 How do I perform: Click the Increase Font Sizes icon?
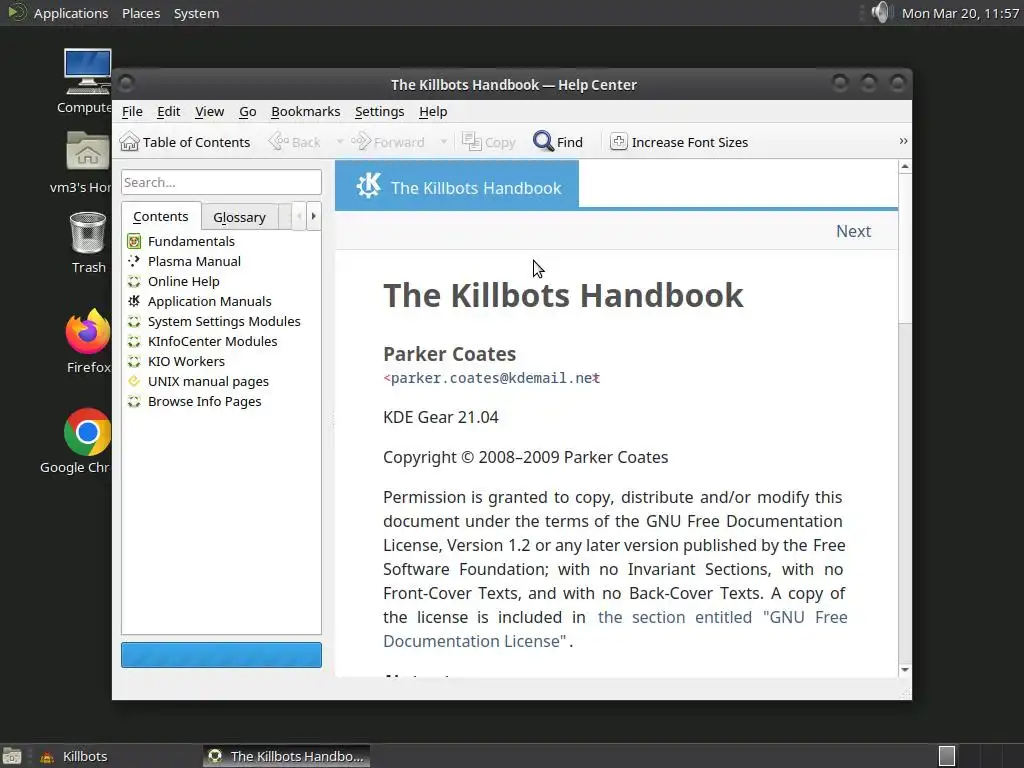[x=618, y=142]
